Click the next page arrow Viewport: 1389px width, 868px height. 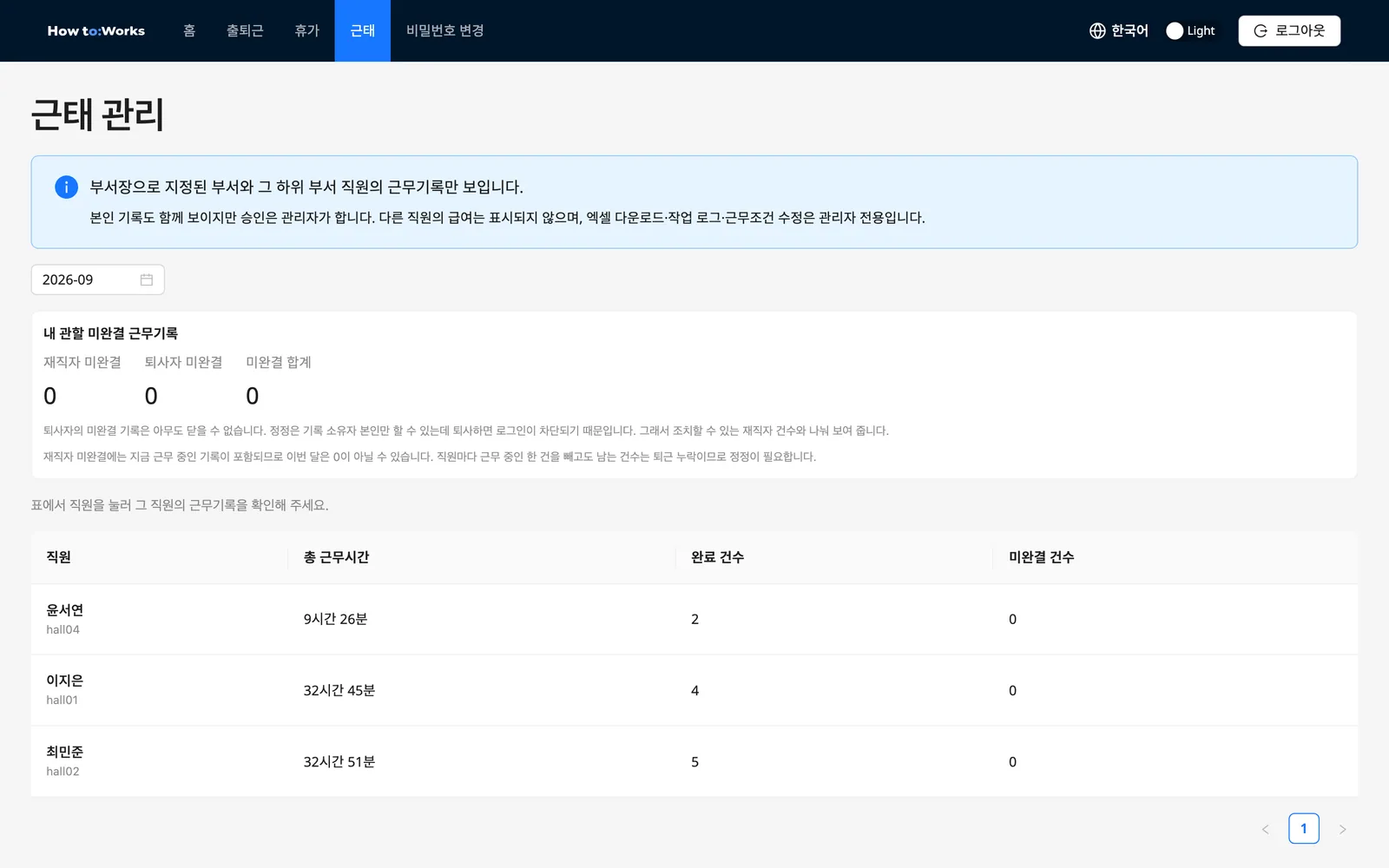coord(1342,829)
